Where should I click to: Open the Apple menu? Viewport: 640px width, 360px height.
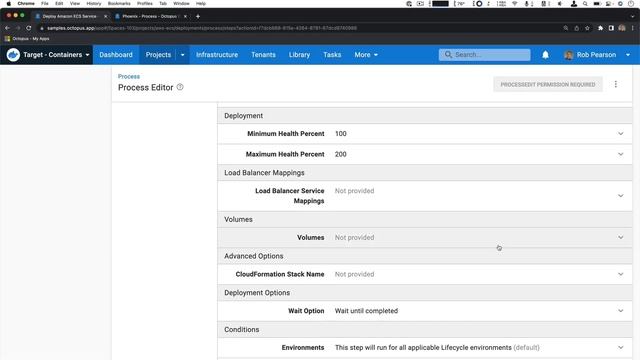point(9,4)
